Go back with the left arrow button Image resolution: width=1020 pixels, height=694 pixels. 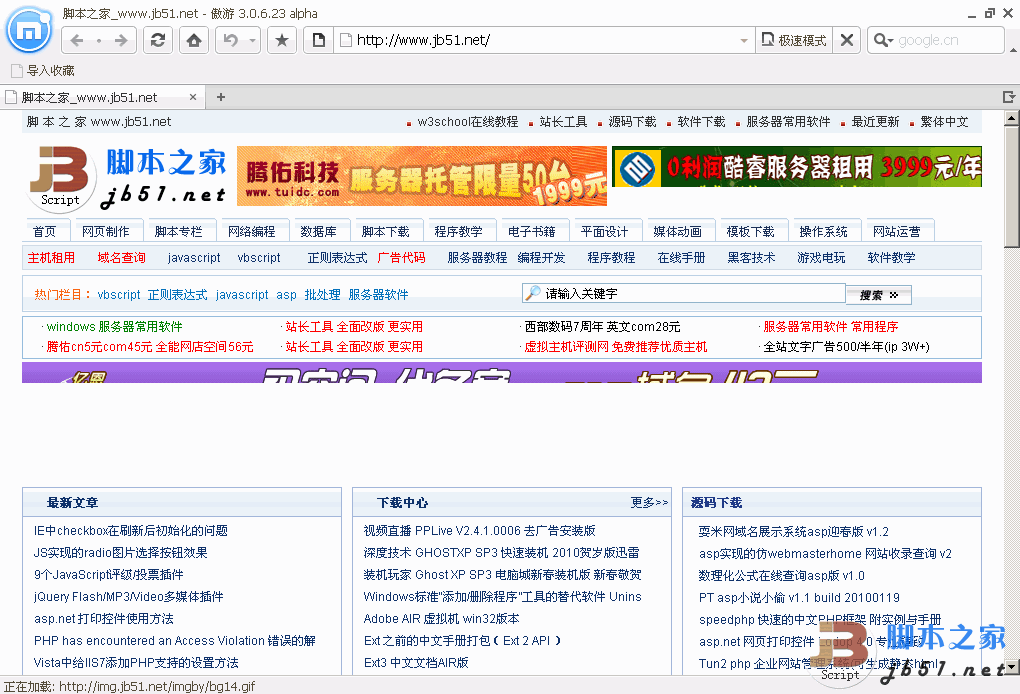pos(77,40)
